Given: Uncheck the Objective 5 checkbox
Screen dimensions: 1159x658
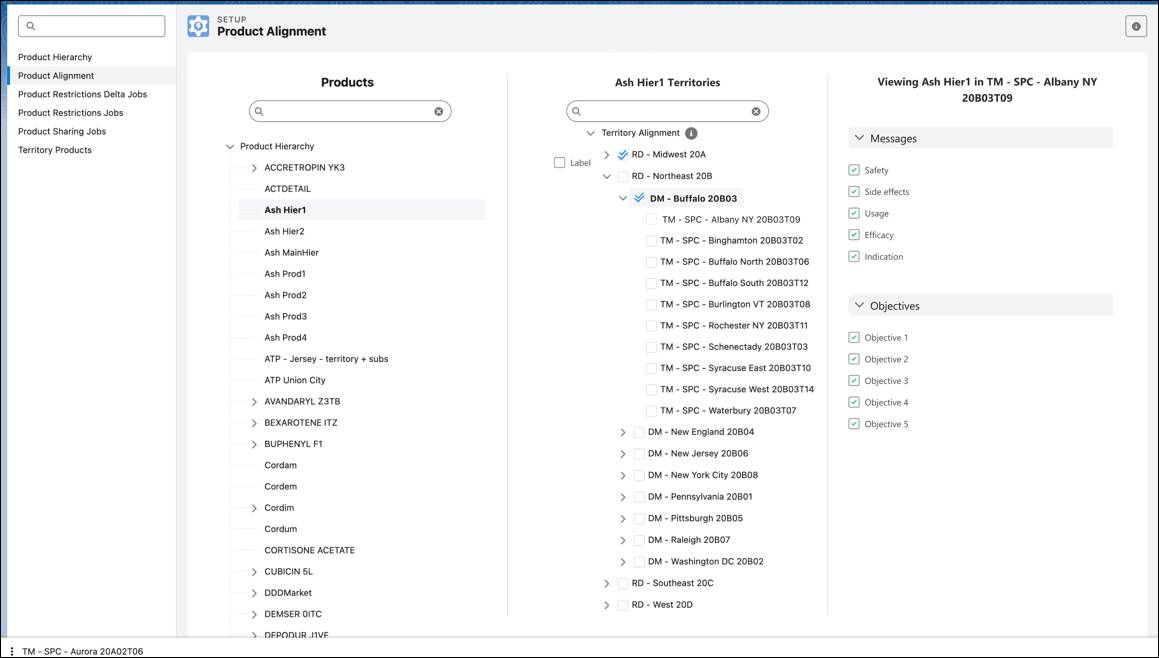Looking at the screenshot, I should click(854, 424).
